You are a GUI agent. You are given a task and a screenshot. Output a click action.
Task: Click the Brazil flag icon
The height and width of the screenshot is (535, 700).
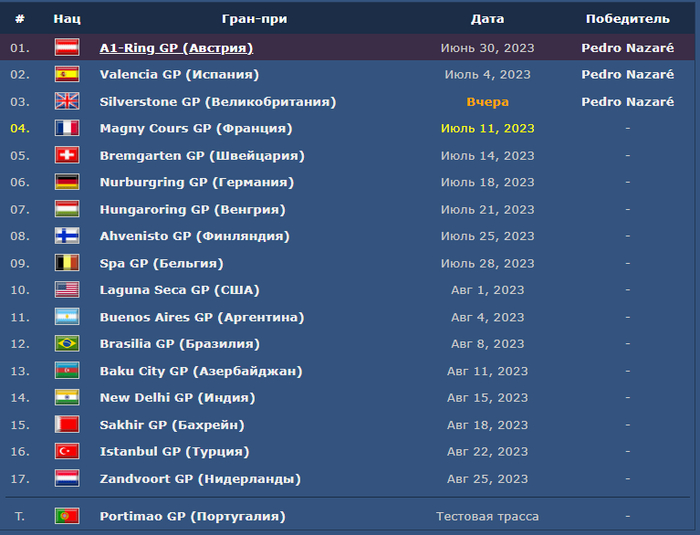(67, 344)
